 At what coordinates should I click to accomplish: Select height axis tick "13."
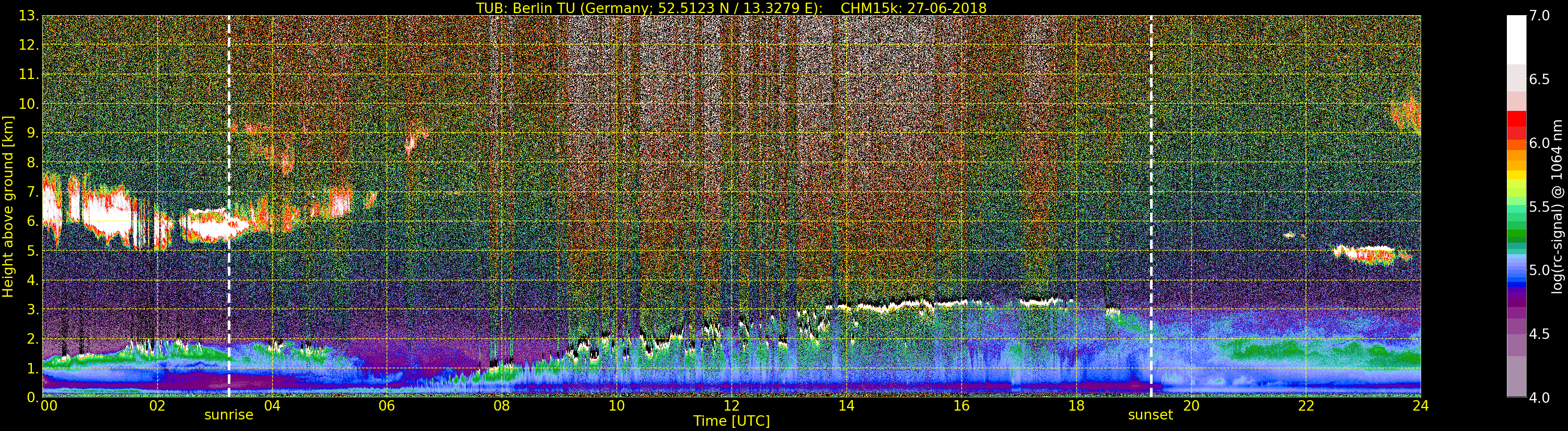click(29, 16)
